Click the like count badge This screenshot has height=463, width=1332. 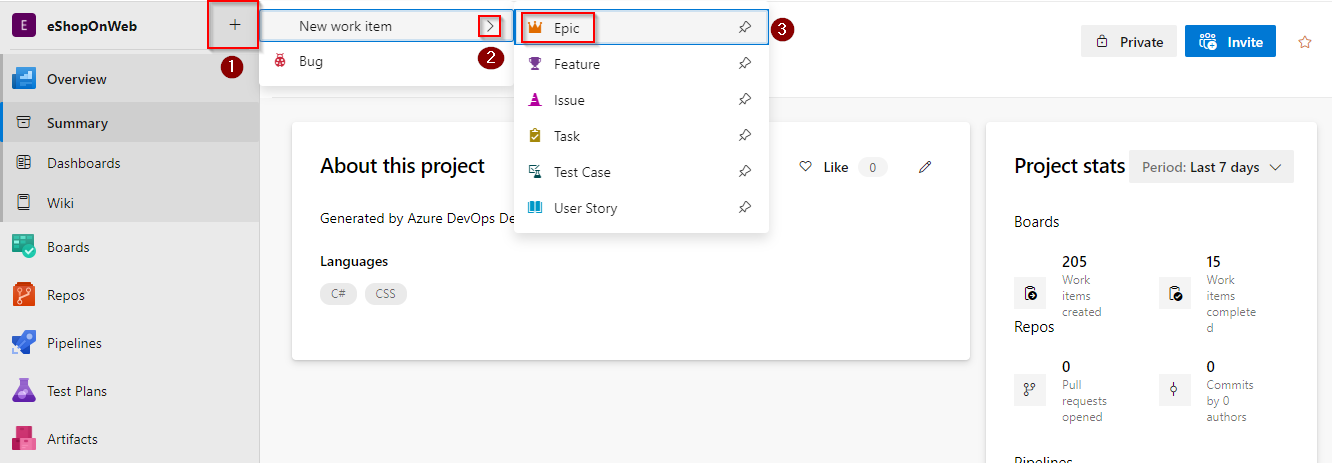(872, 167)
